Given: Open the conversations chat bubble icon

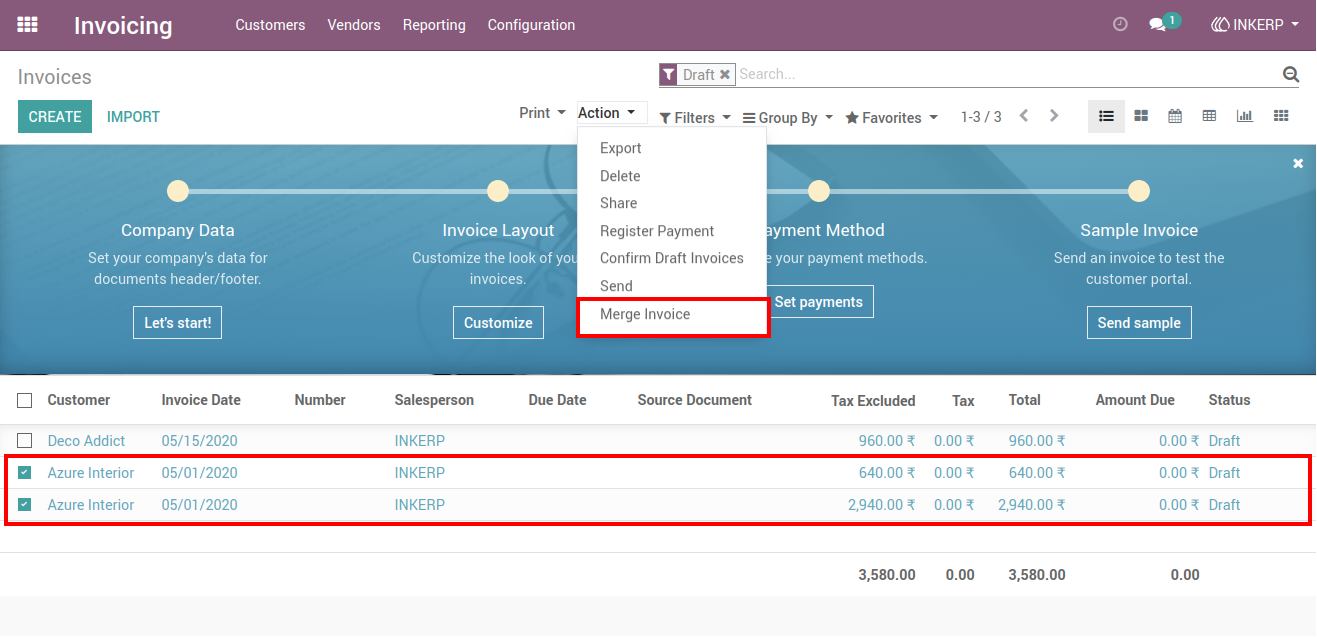Looking at the screenshot, I should pyautogui.click(x=1158, y=25).
